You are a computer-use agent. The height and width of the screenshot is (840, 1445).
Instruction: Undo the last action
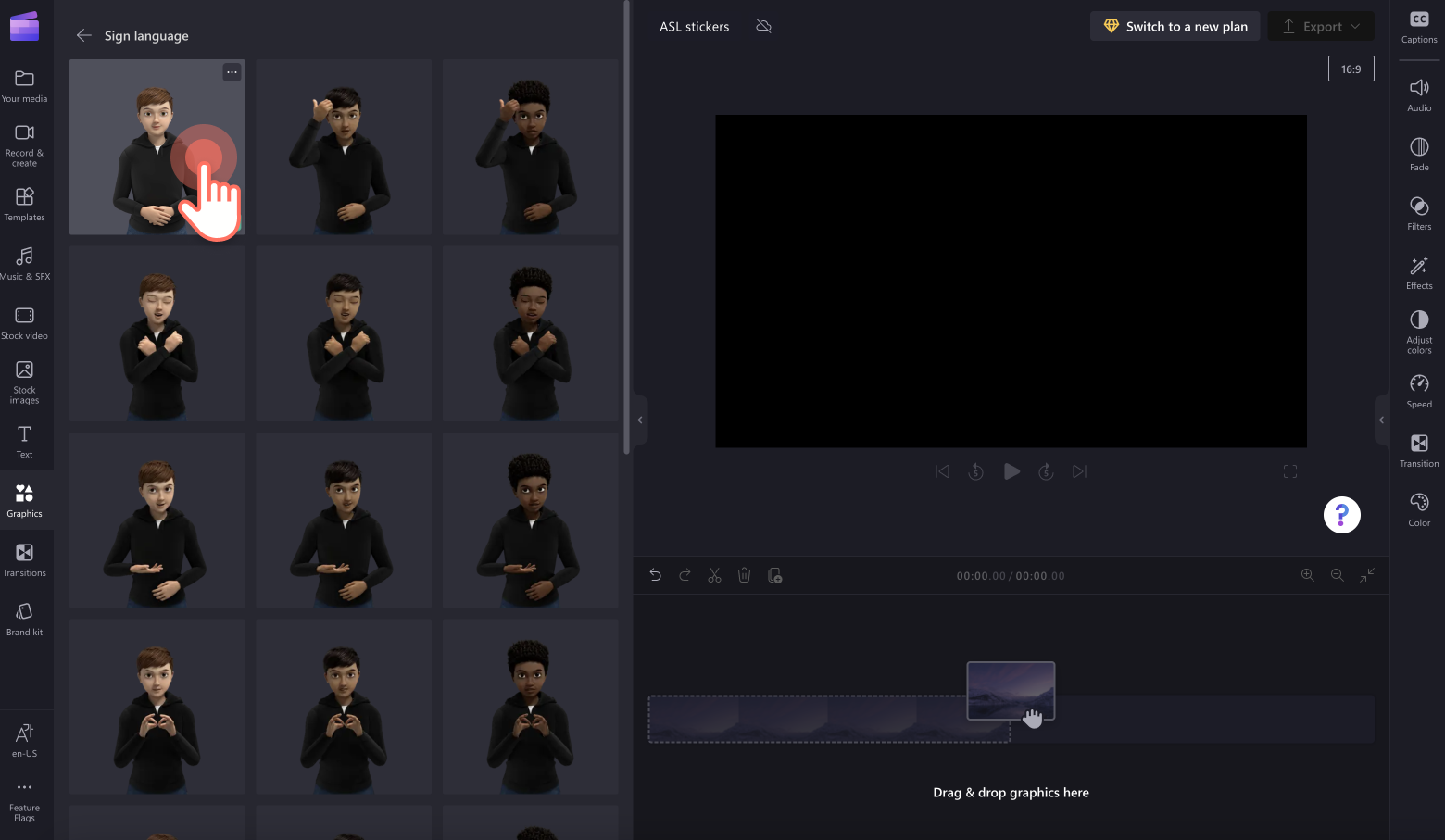pos(655,575)
